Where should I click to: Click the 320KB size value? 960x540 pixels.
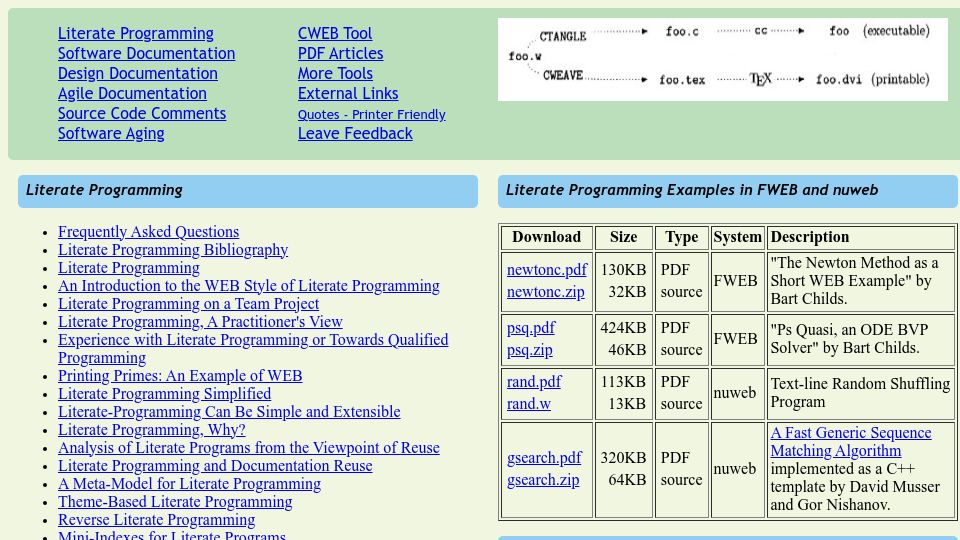coord(623,458)
